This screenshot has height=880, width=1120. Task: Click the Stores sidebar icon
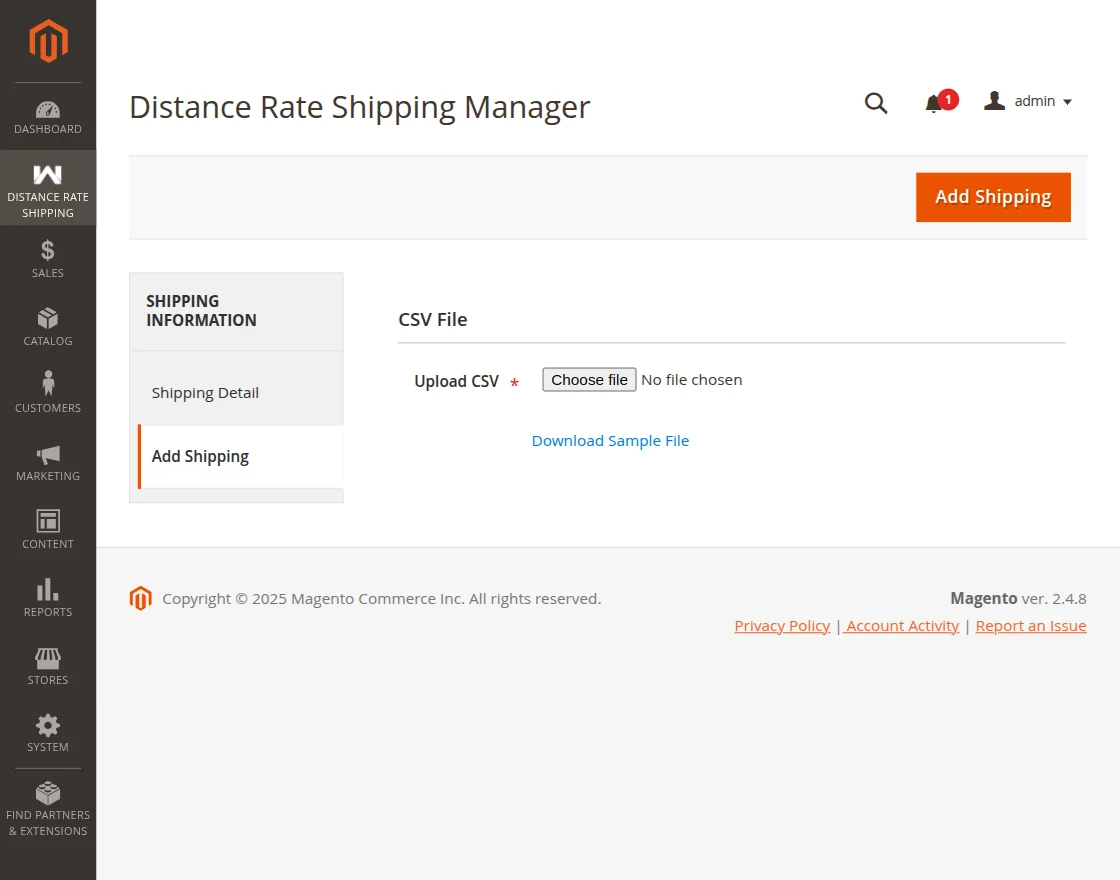click(x=47, y=664)
